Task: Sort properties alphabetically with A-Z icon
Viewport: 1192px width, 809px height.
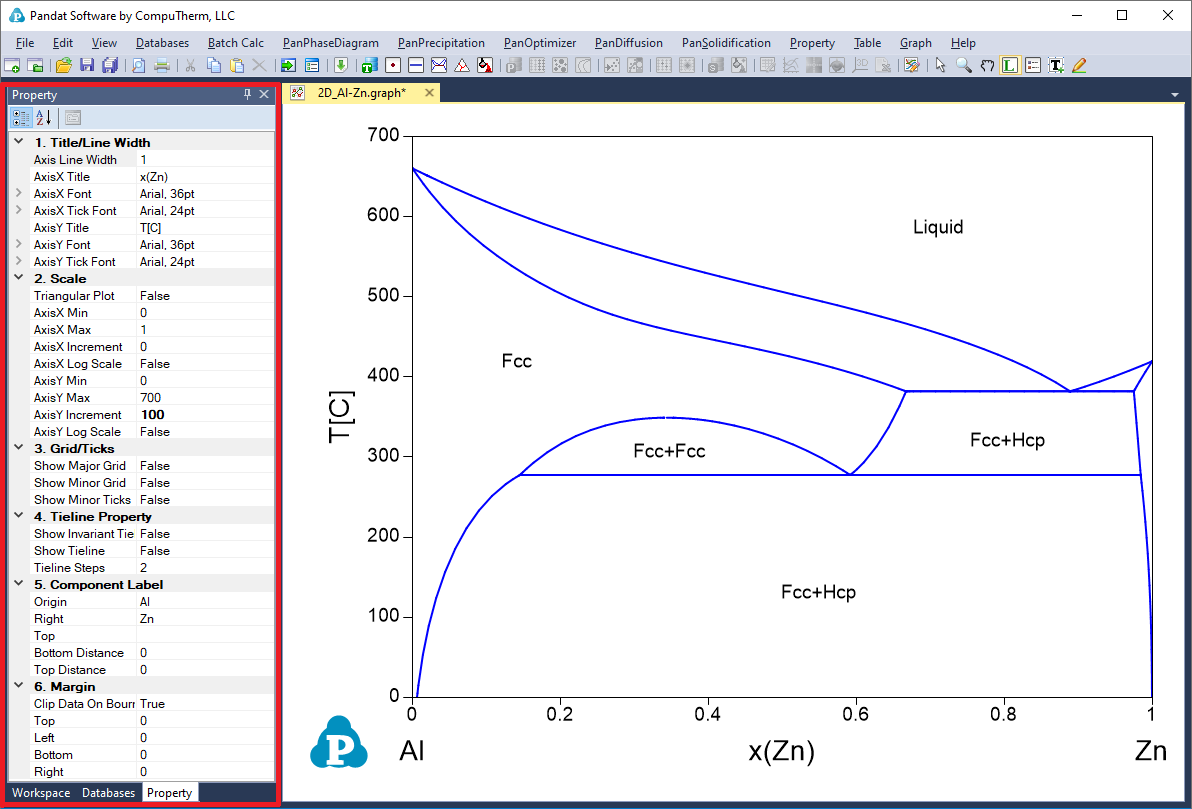Action: coord(44,118)
